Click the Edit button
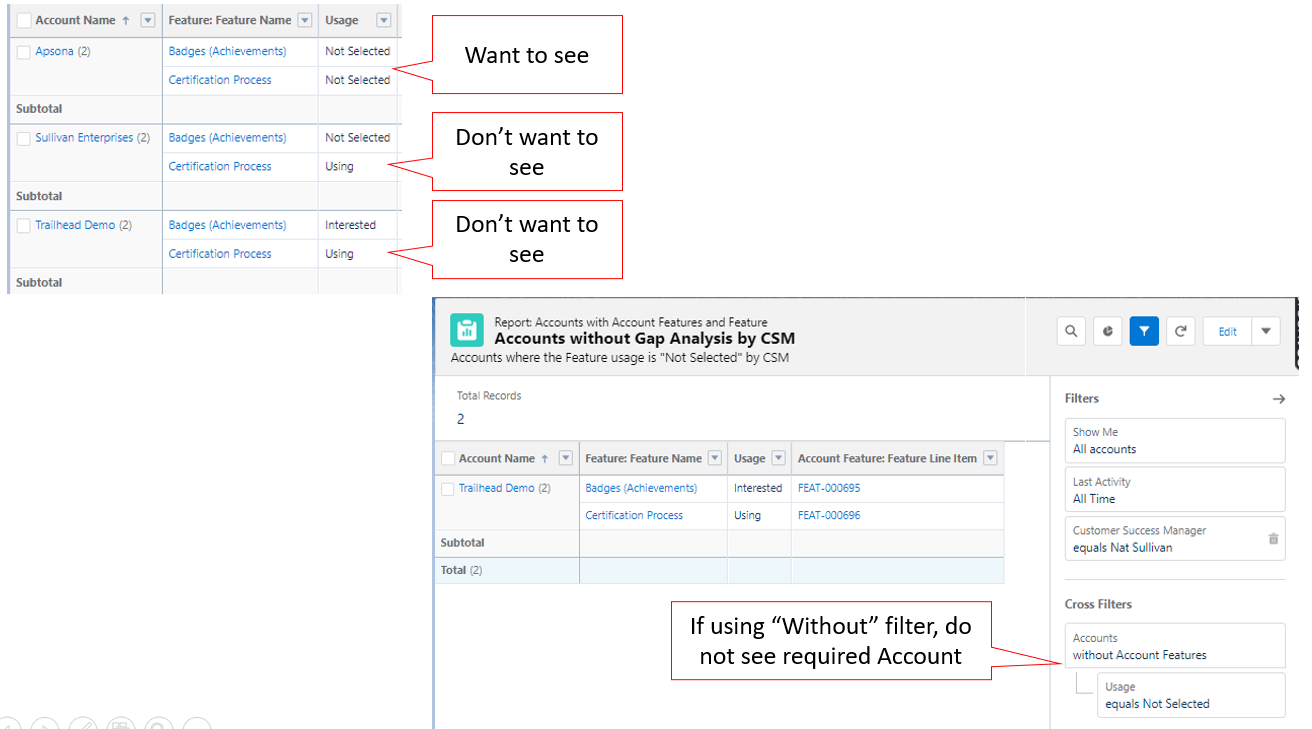 tap(1227, 332)
